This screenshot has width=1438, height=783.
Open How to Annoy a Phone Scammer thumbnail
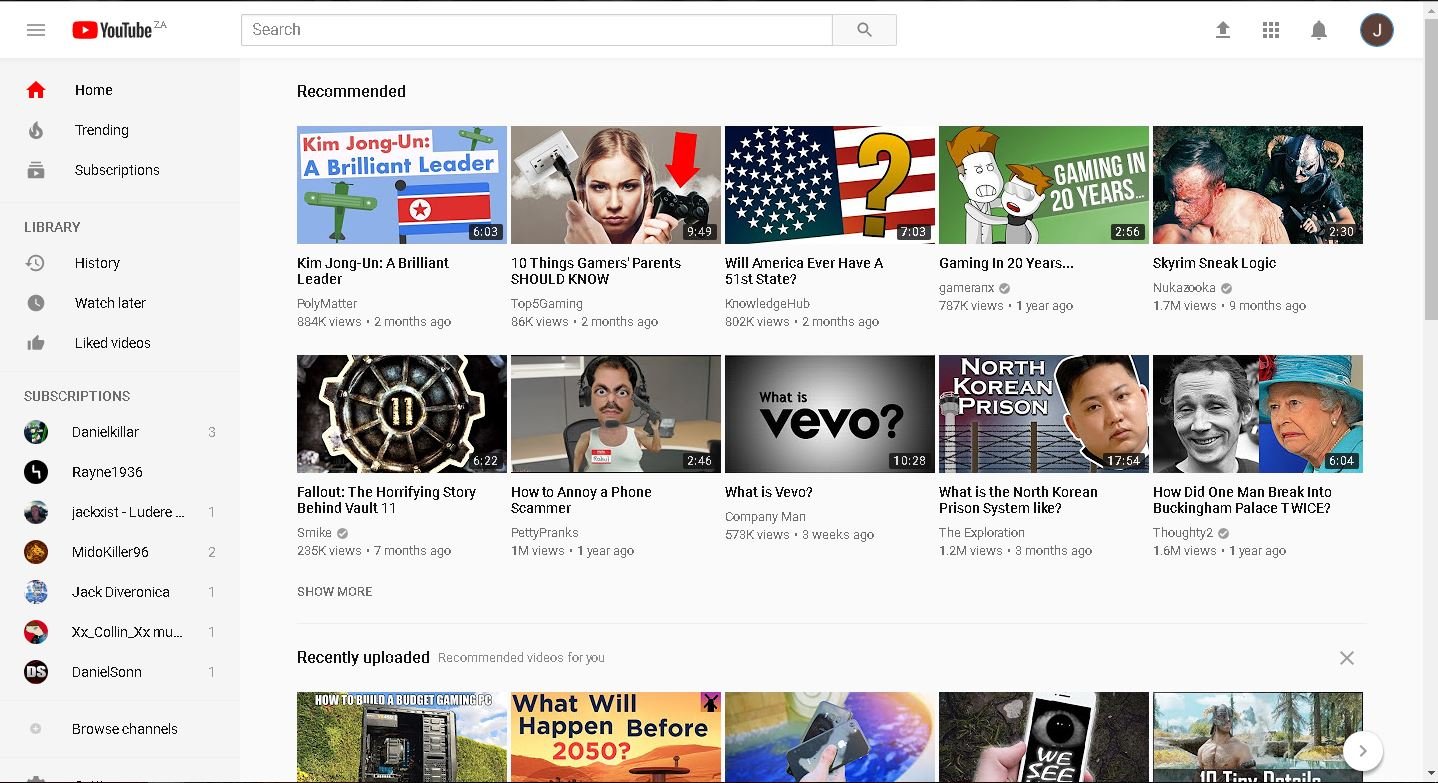[616, 414]
